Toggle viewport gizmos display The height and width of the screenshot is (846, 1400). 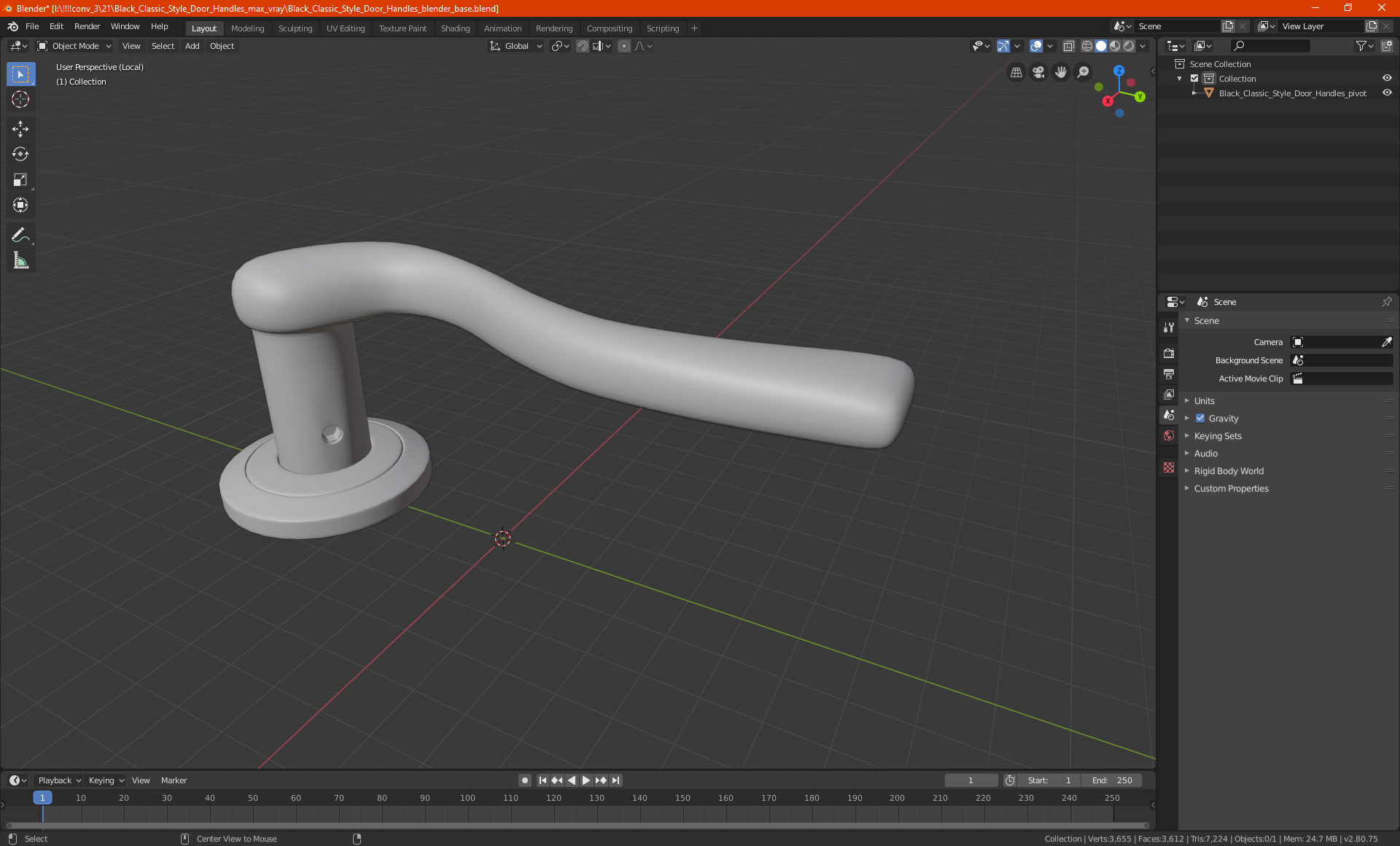[x=1003, y=46]
